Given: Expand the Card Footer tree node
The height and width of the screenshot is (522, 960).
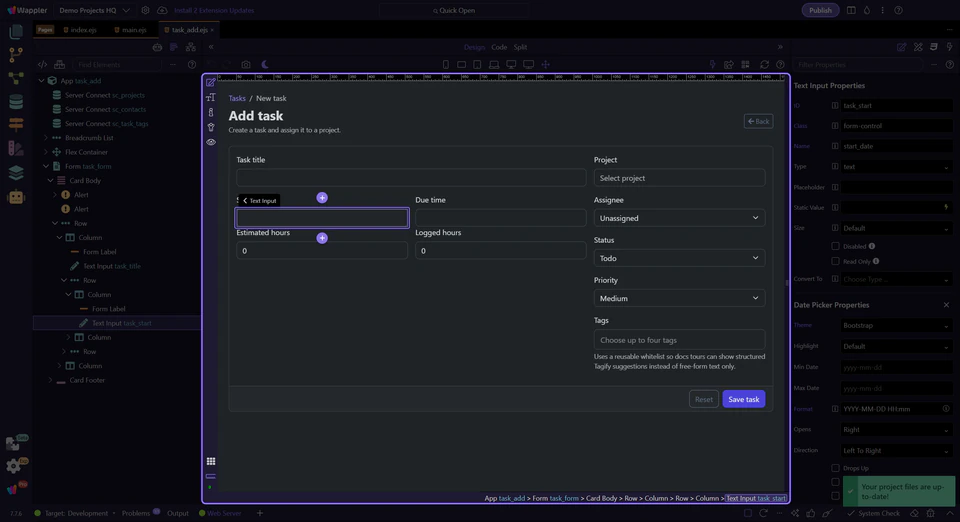Looking at the screenshot, I should click(x=50, y=380).
